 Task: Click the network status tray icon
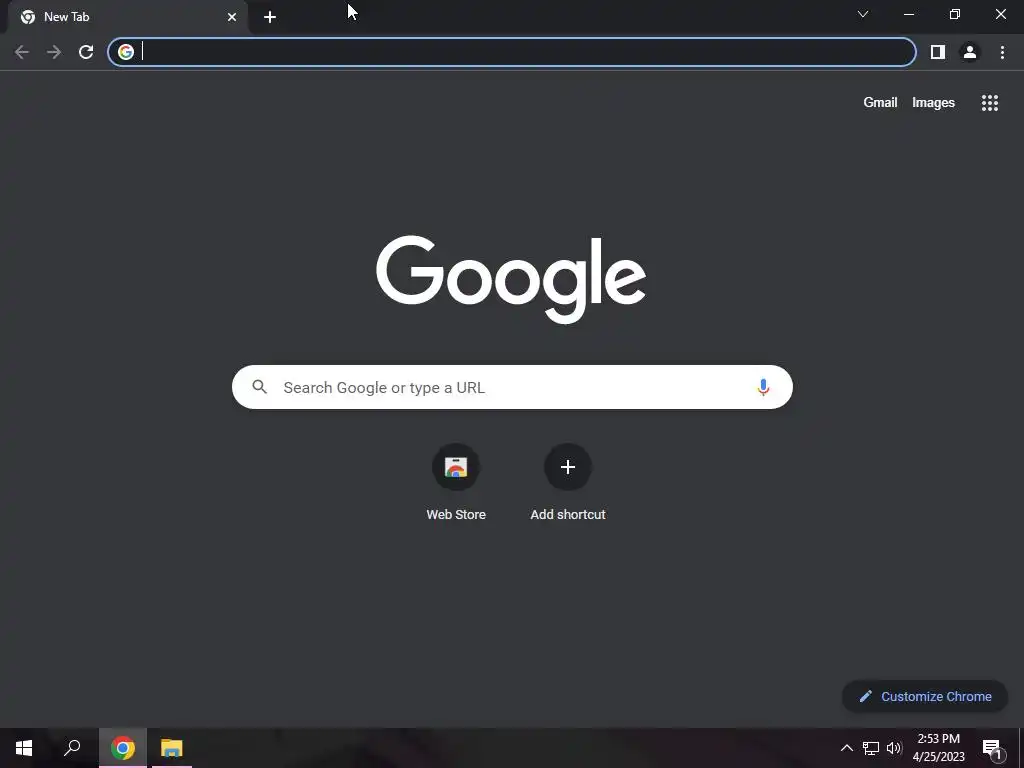click(871, 748)
